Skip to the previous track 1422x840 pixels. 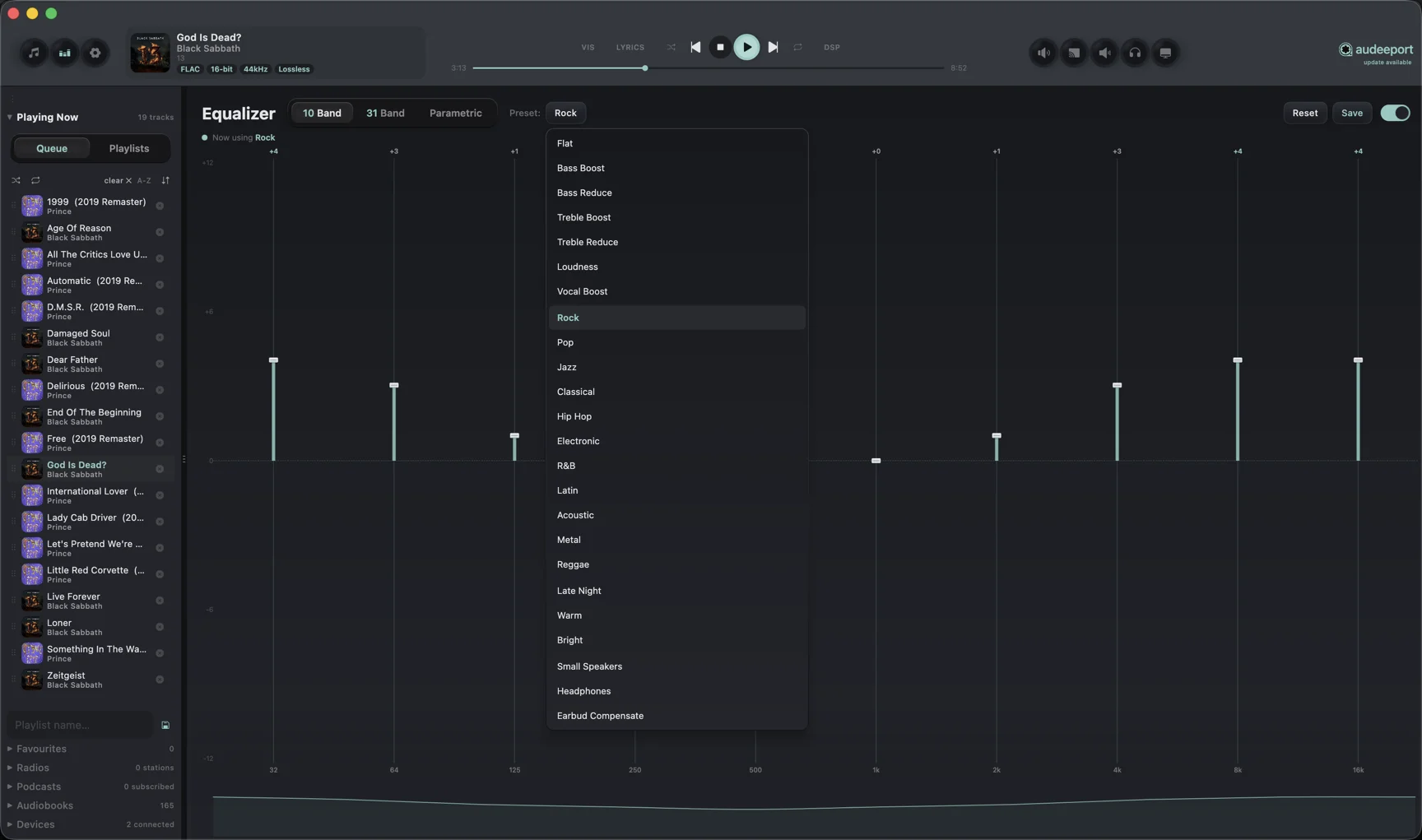(695, 48)
